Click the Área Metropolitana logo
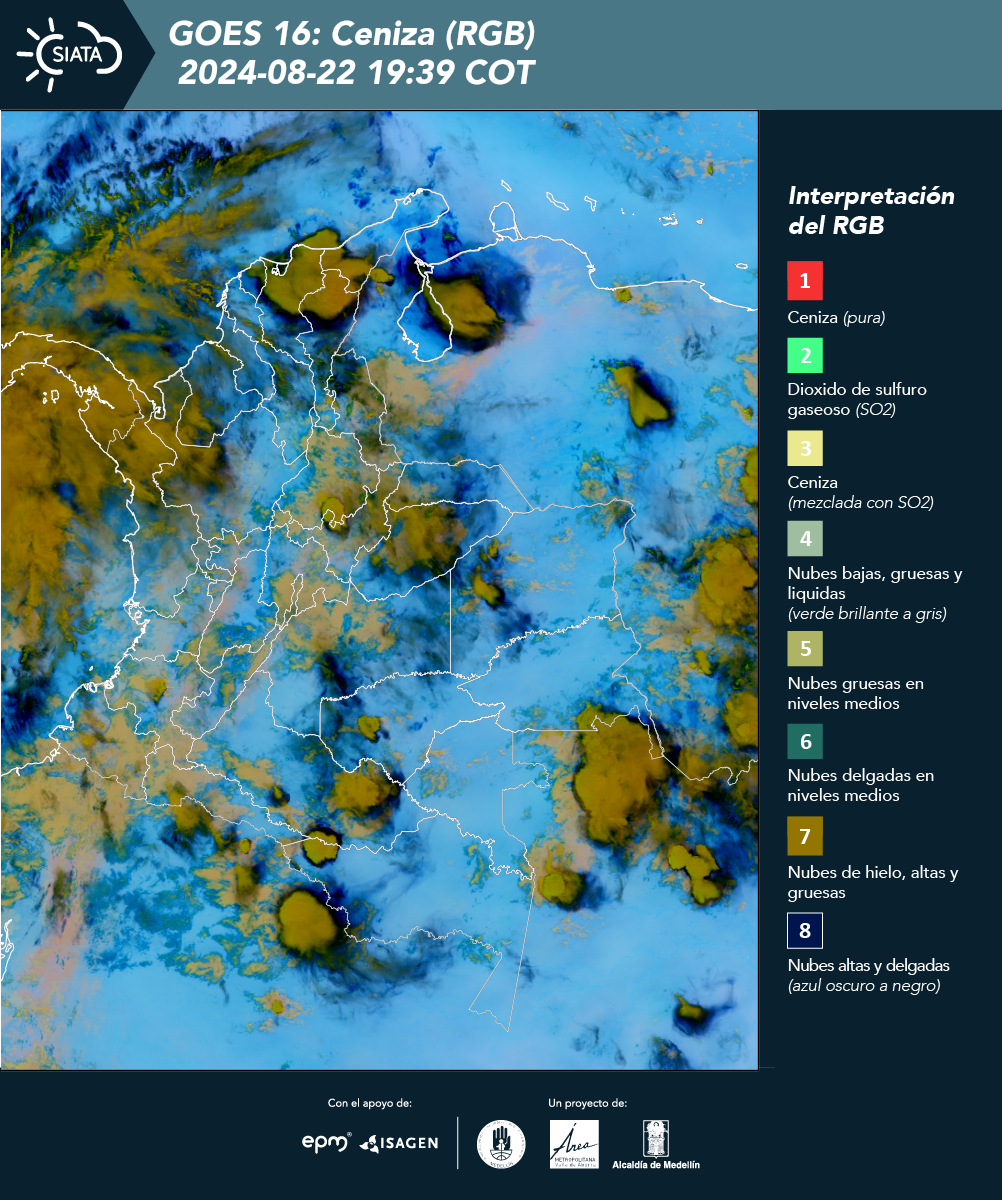This screenshot has height=1200, width=1002. point(575,1144)
